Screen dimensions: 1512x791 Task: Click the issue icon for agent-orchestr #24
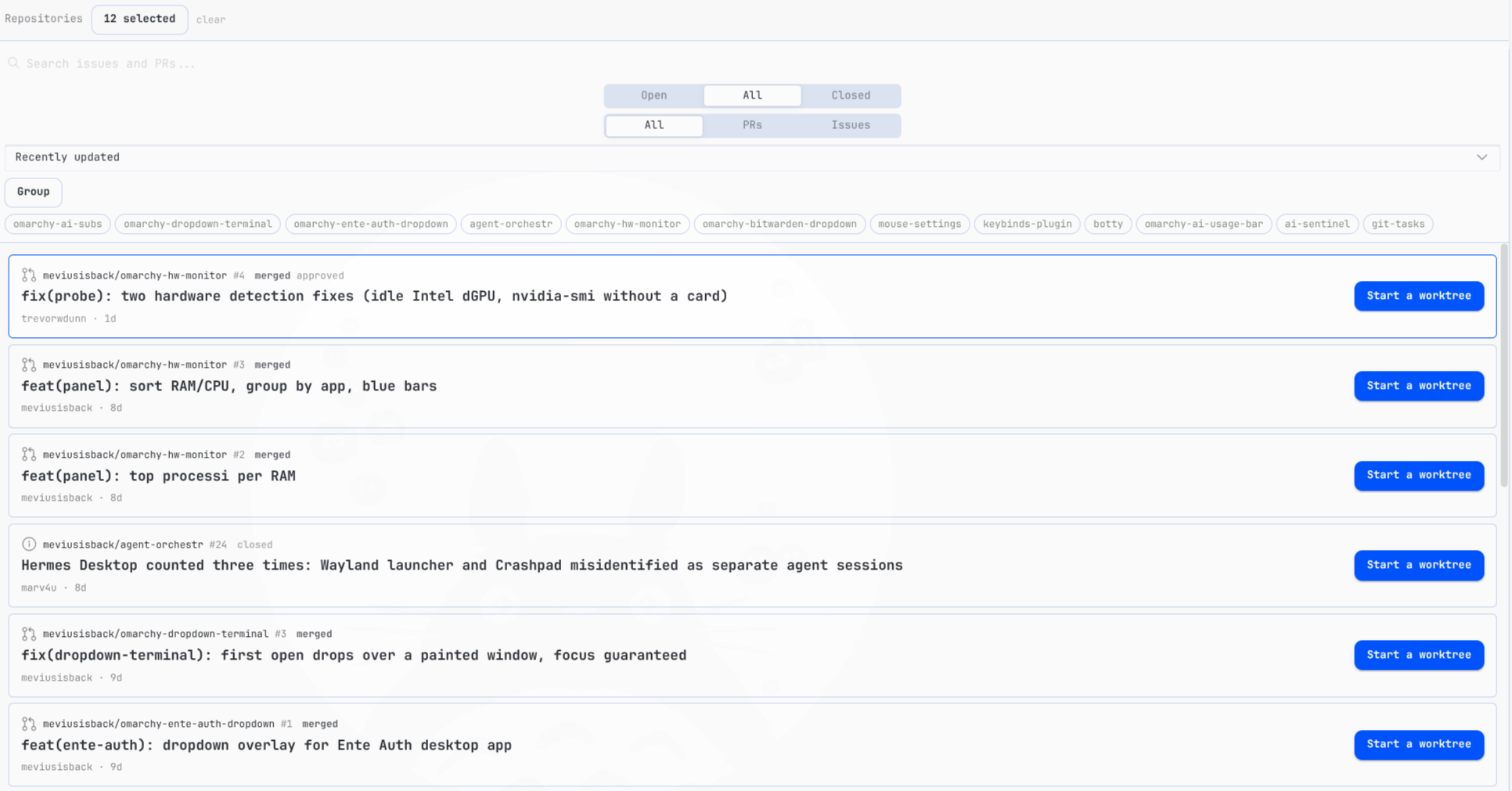tap(29, 545)
